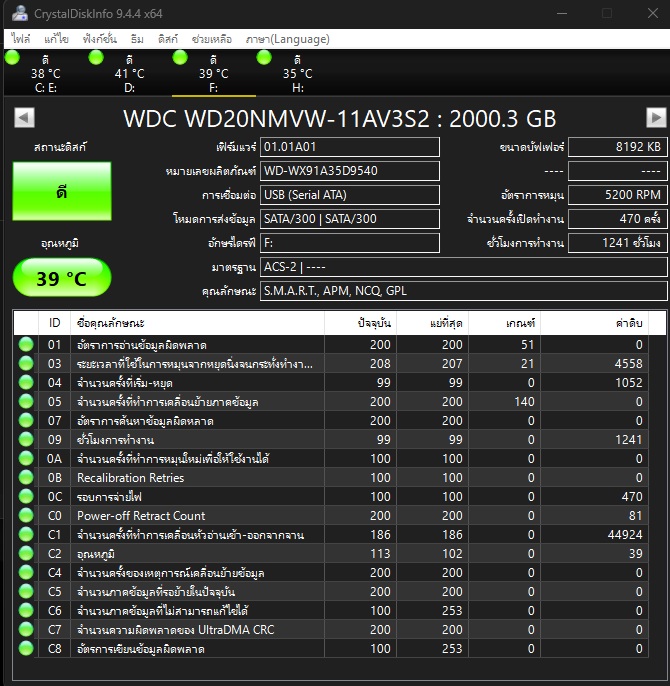Image resolution: width=670 pixels, height=686 pixels.
Task: Open the ภาษา(Language) menu
Action: (288, 39)
